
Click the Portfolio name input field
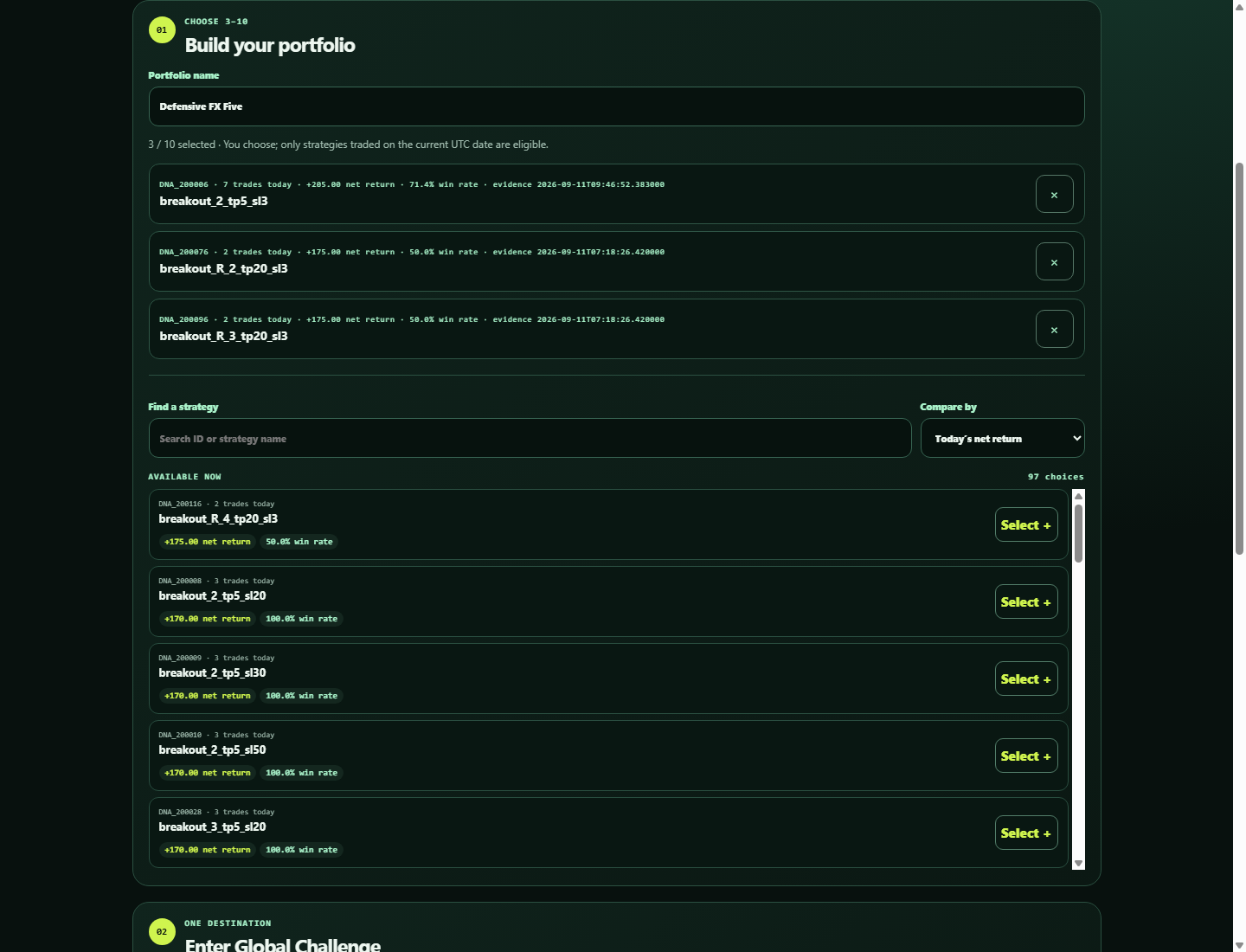point(616,106)
